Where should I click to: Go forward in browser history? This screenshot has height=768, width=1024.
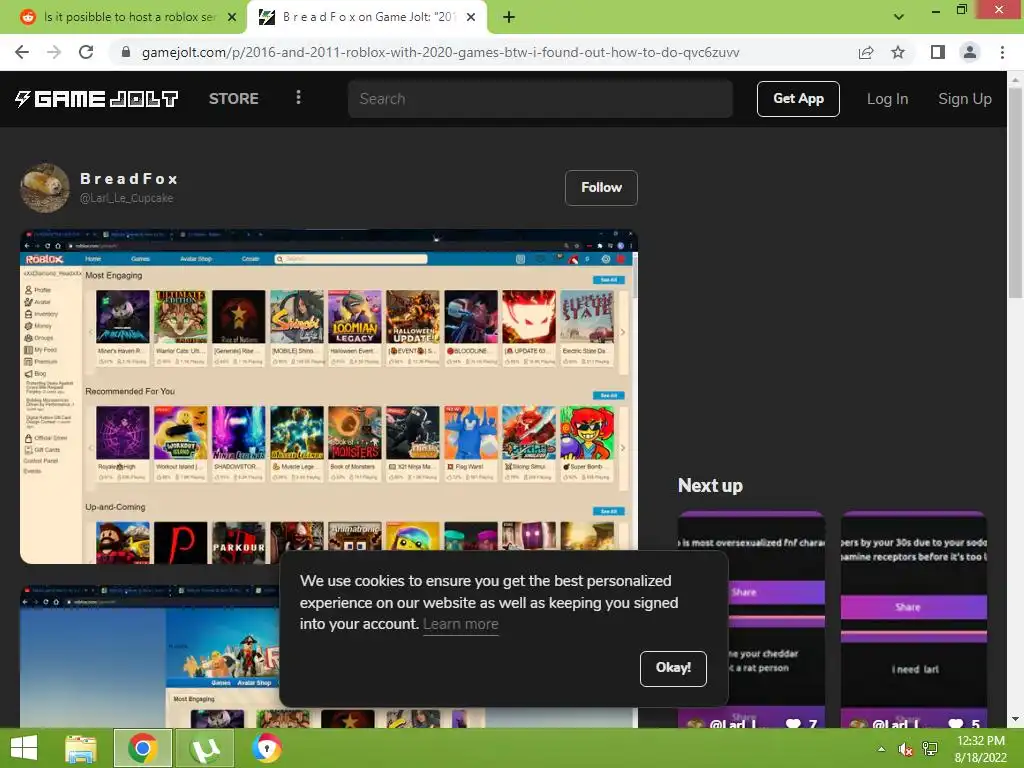pos(54,52)
